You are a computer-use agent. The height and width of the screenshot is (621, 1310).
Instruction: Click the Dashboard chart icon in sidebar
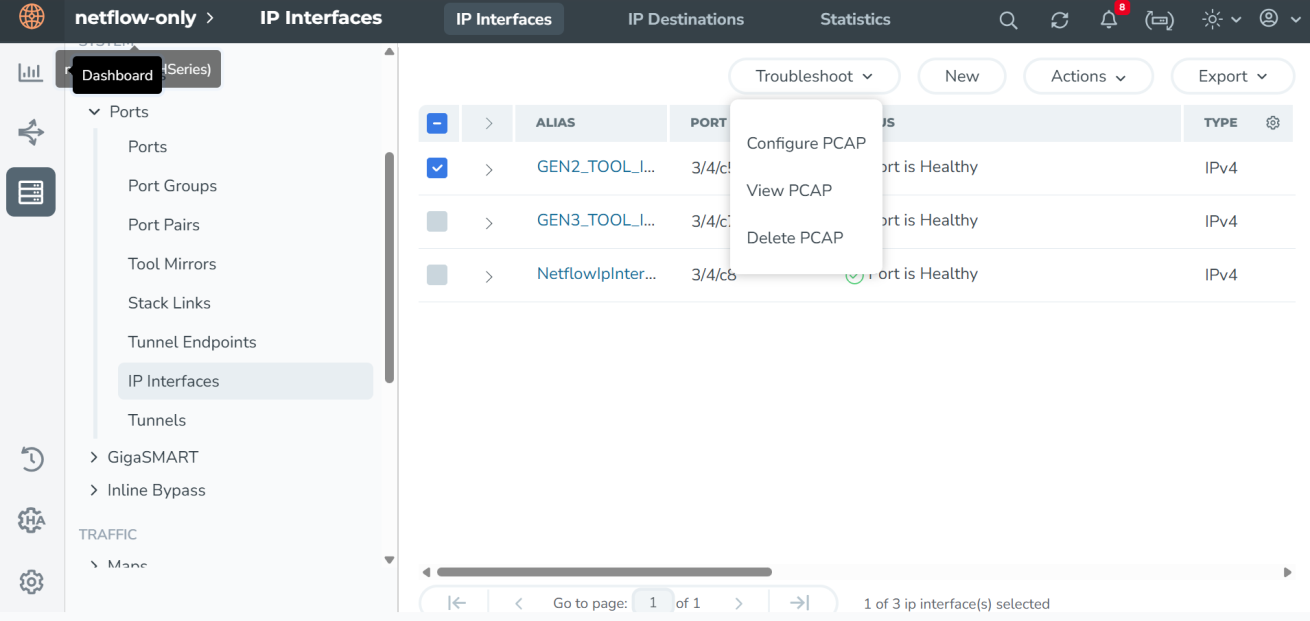point(31,73)
